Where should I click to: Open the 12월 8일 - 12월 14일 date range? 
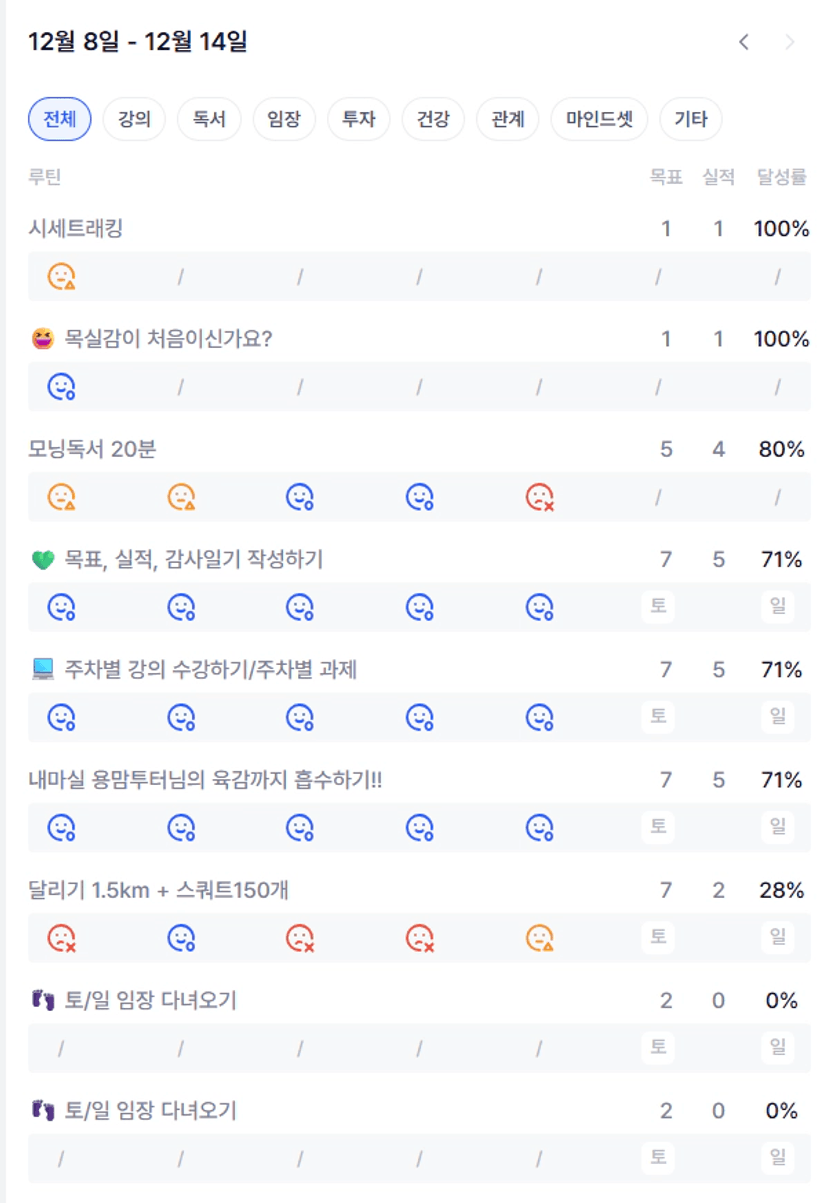(138, 42)
